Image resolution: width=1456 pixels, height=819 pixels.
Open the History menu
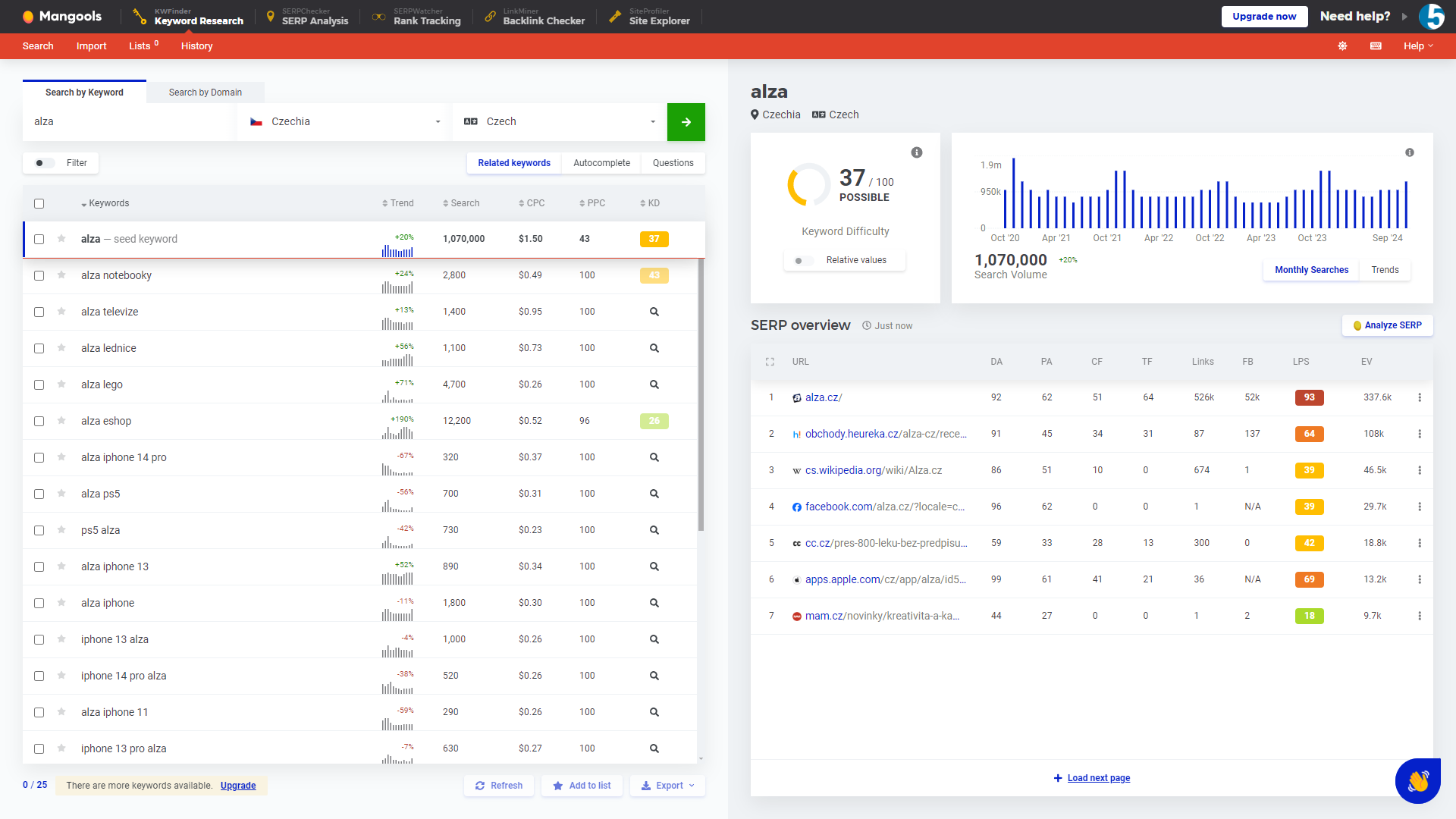click(196, 46)
